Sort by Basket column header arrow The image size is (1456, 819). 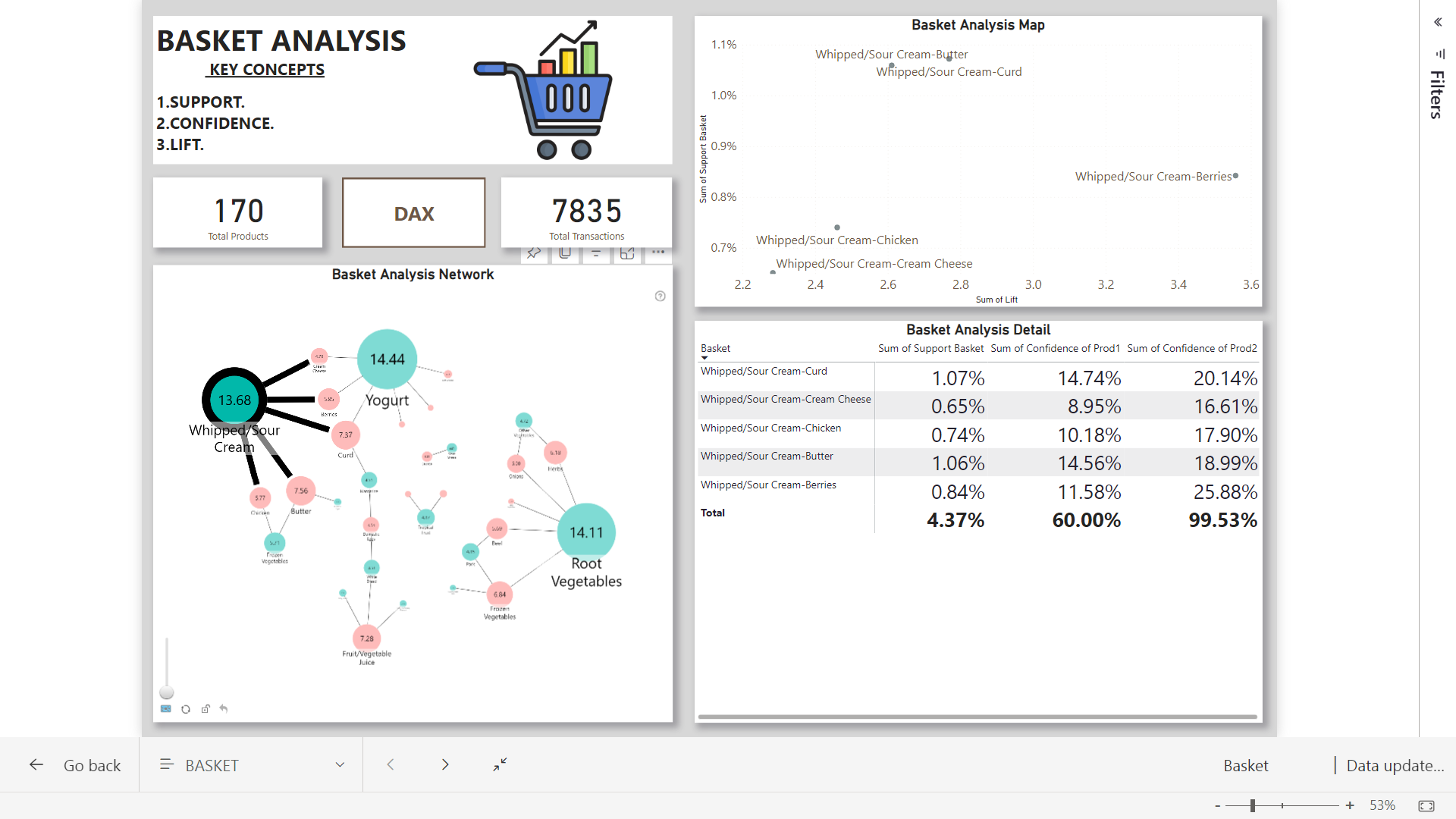704,357
